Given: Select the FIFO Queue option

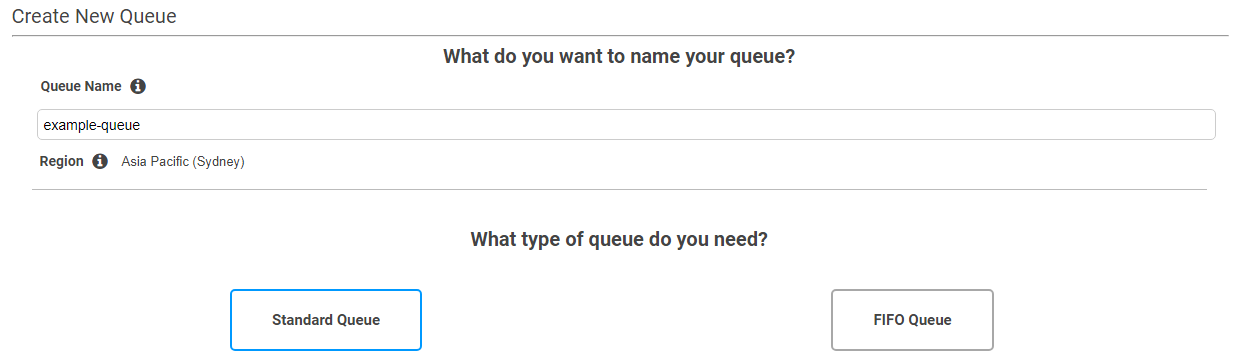Looking at the screenshot, I should 912,320.
